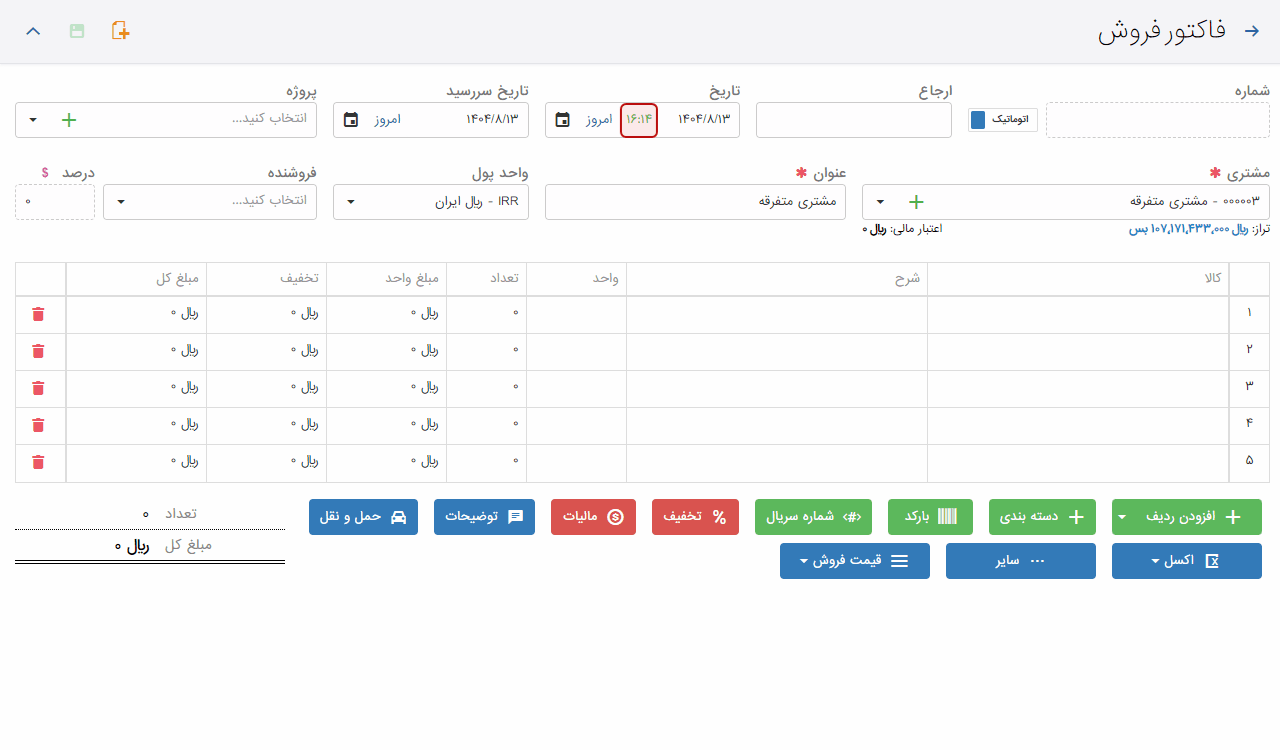This screenshot has height=750, width=1280.
Task: Open the واحد پول currency dropdown
Action: (x=351, y=202)
